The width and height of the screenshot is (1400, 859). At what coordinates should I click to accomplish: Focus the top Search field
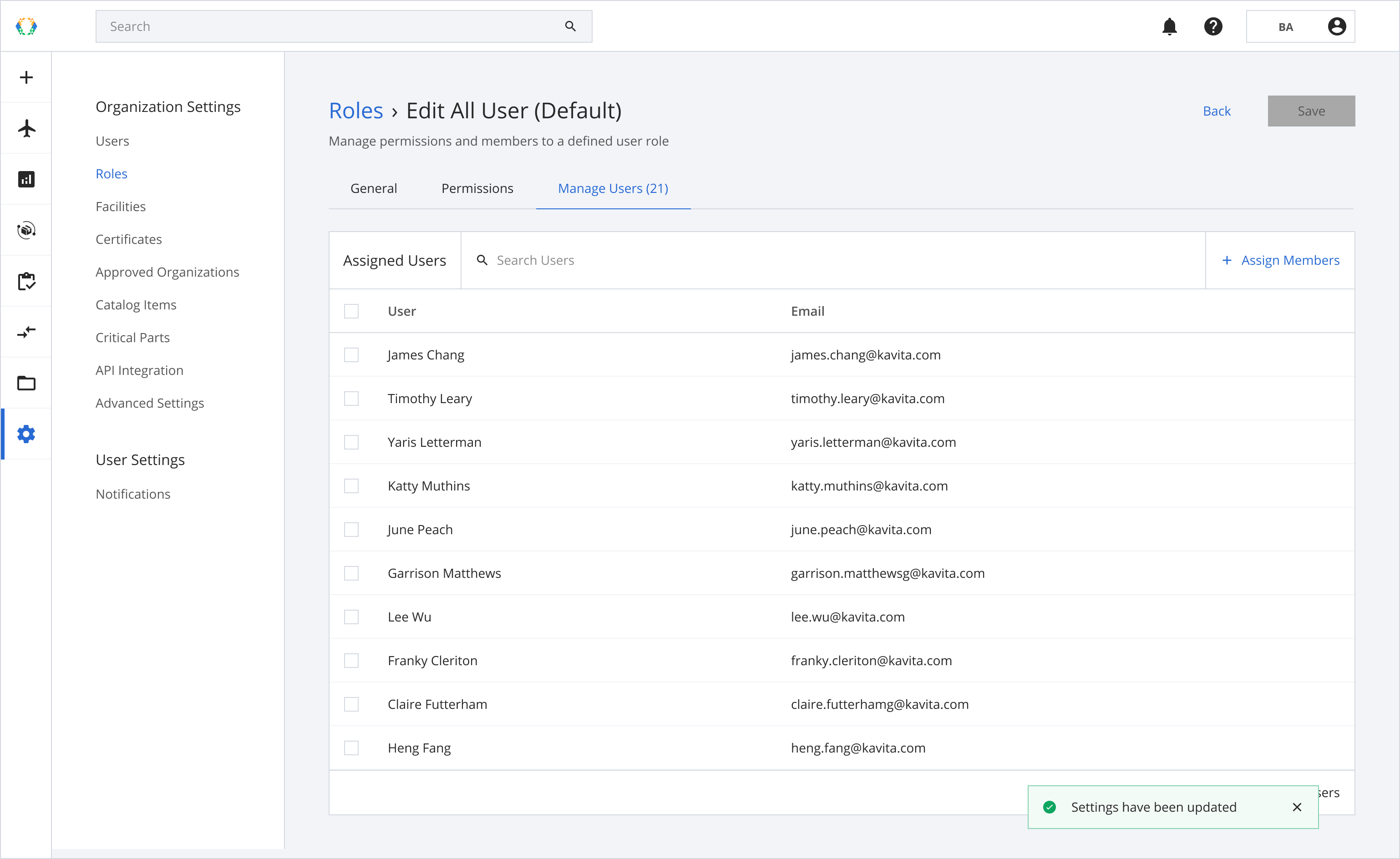(x=344, y=26)
